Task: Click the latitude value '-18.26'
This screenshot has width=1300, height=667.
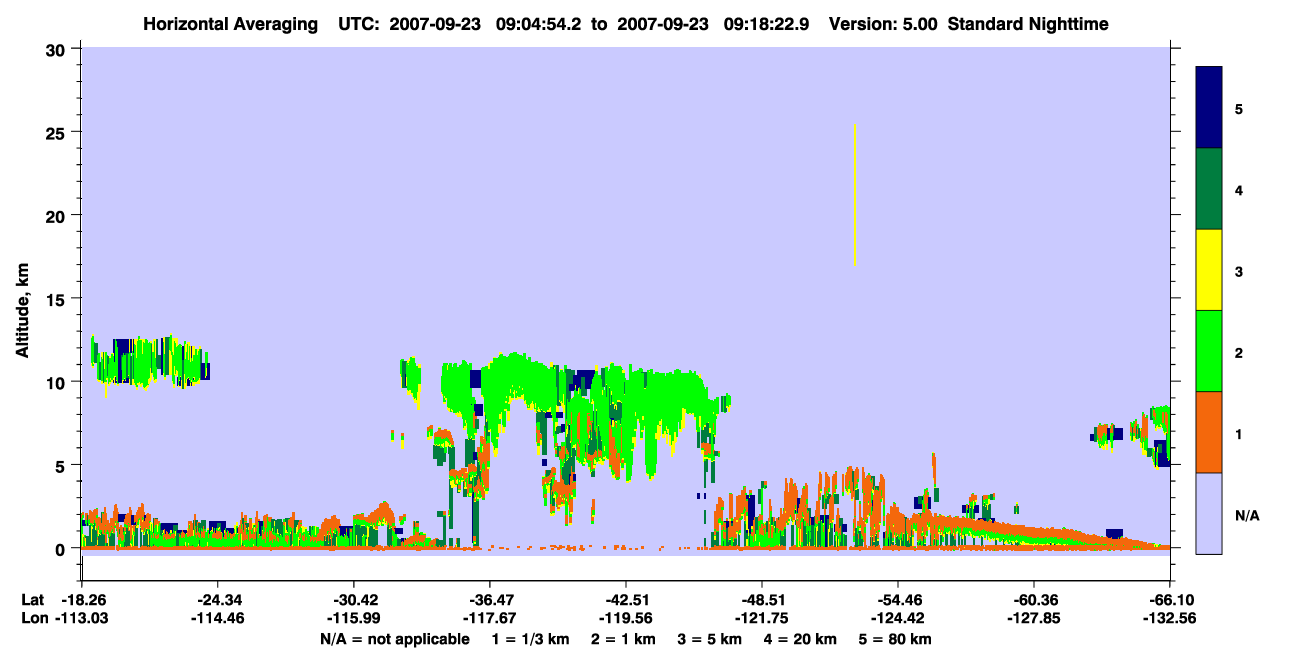Action: (x=84, y=600)
